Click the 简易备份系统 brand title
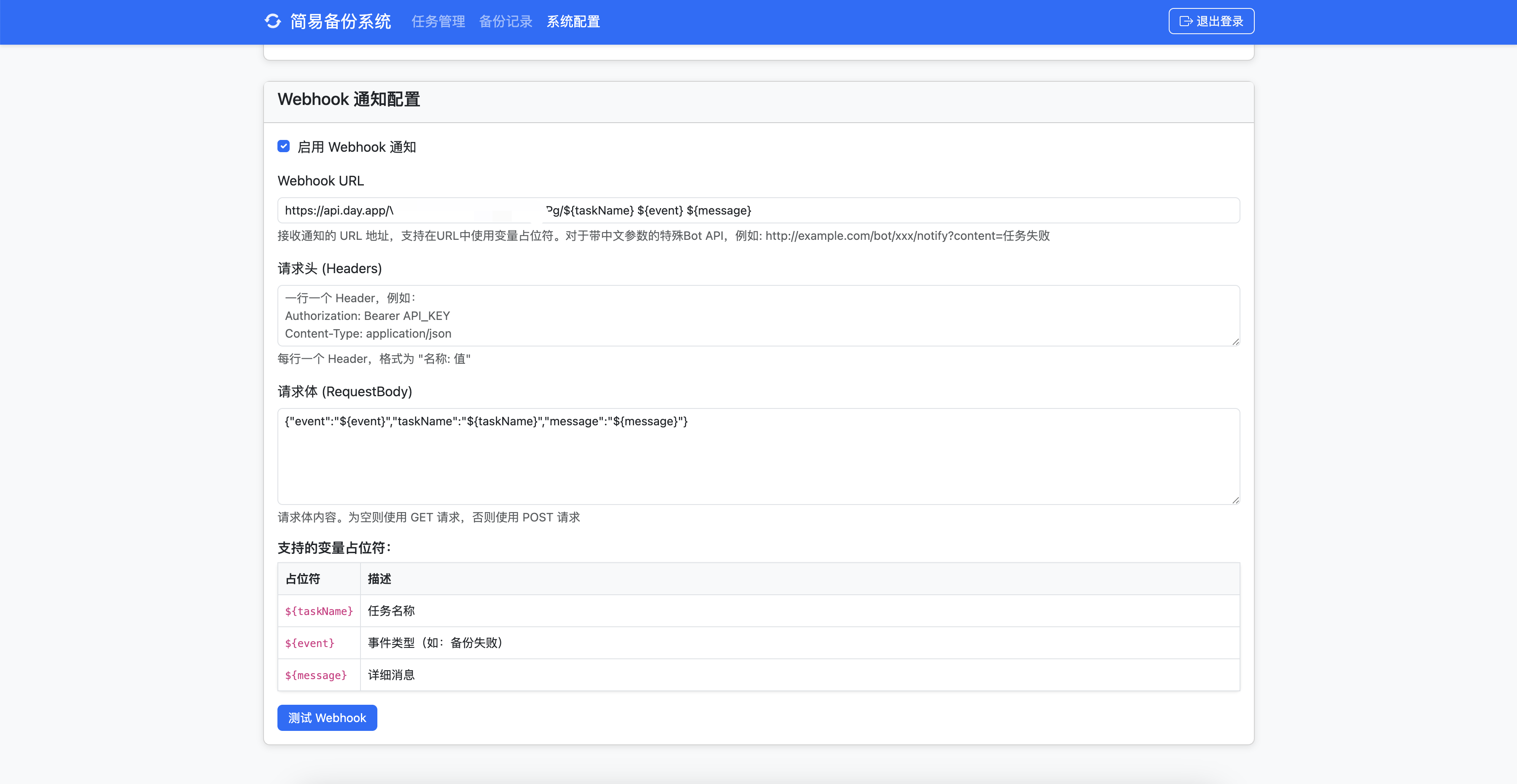This screenshot has height=784, width=1517. coord(340,22)
